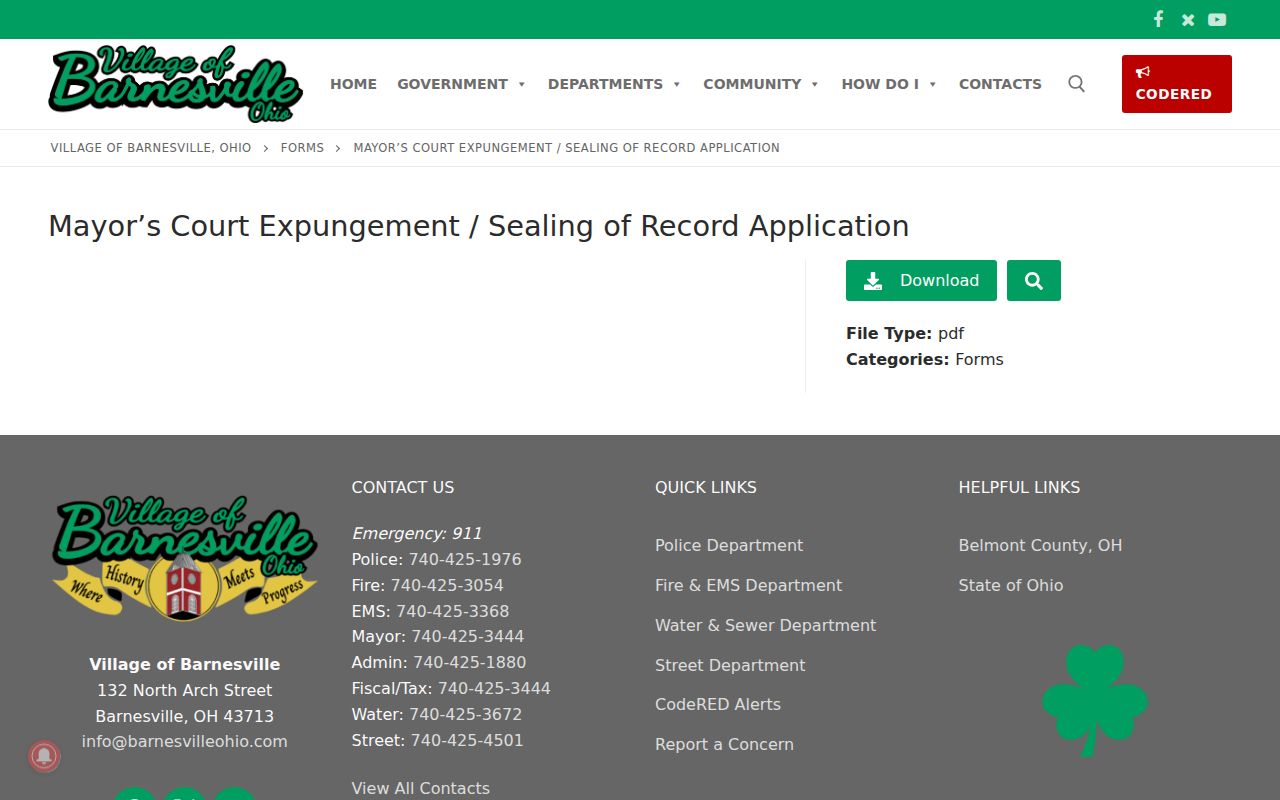
Task: Download the expungement application PDF
Action: pyautogui.click(x=921, y=281)
